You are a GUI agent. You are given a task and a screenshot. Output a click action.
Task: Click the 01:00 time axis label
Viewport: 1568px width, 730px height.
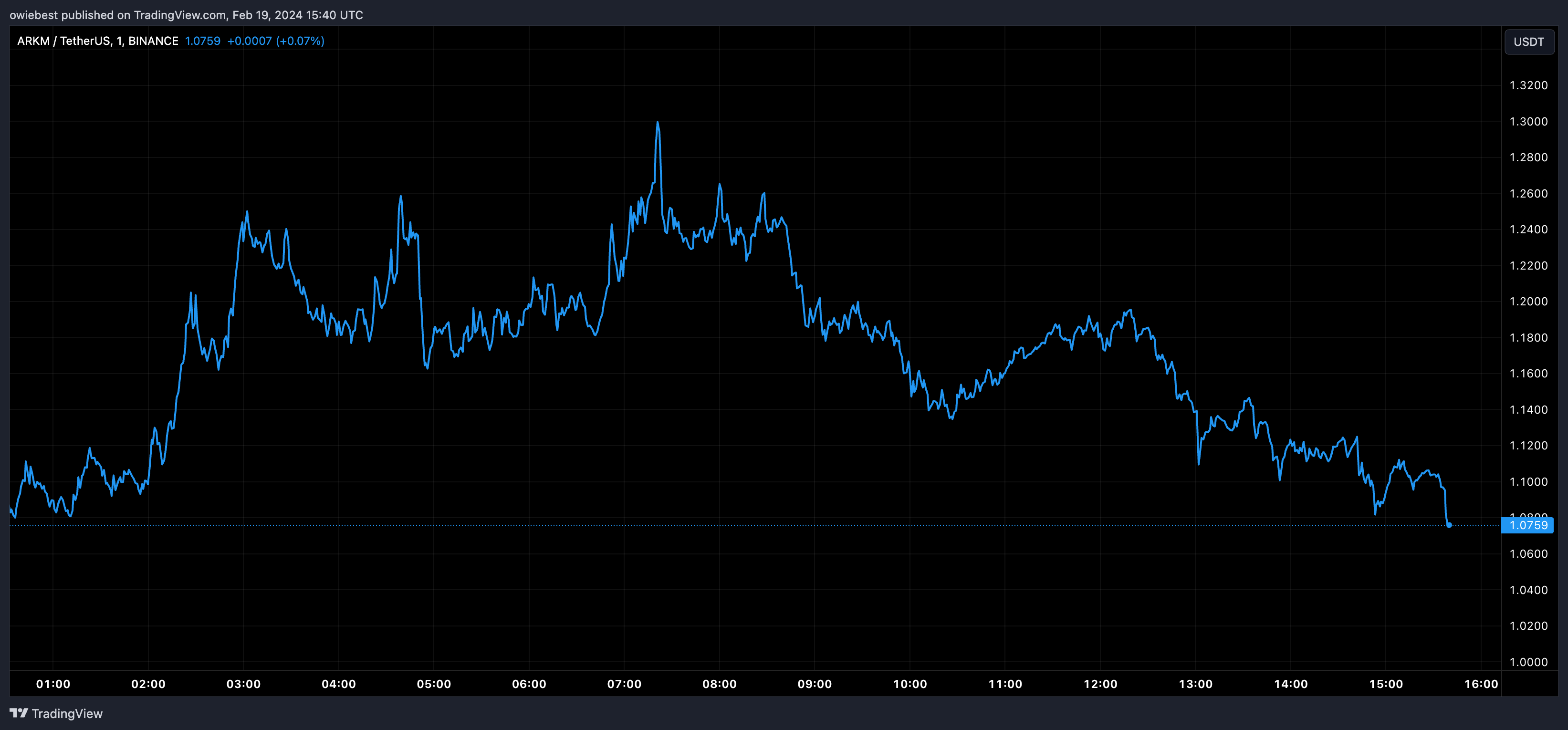[53, 684]
